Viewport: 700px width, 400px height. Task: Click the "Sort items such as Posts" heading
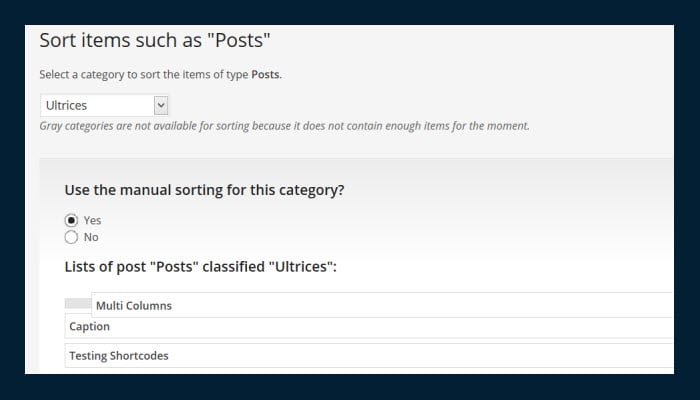155,41
